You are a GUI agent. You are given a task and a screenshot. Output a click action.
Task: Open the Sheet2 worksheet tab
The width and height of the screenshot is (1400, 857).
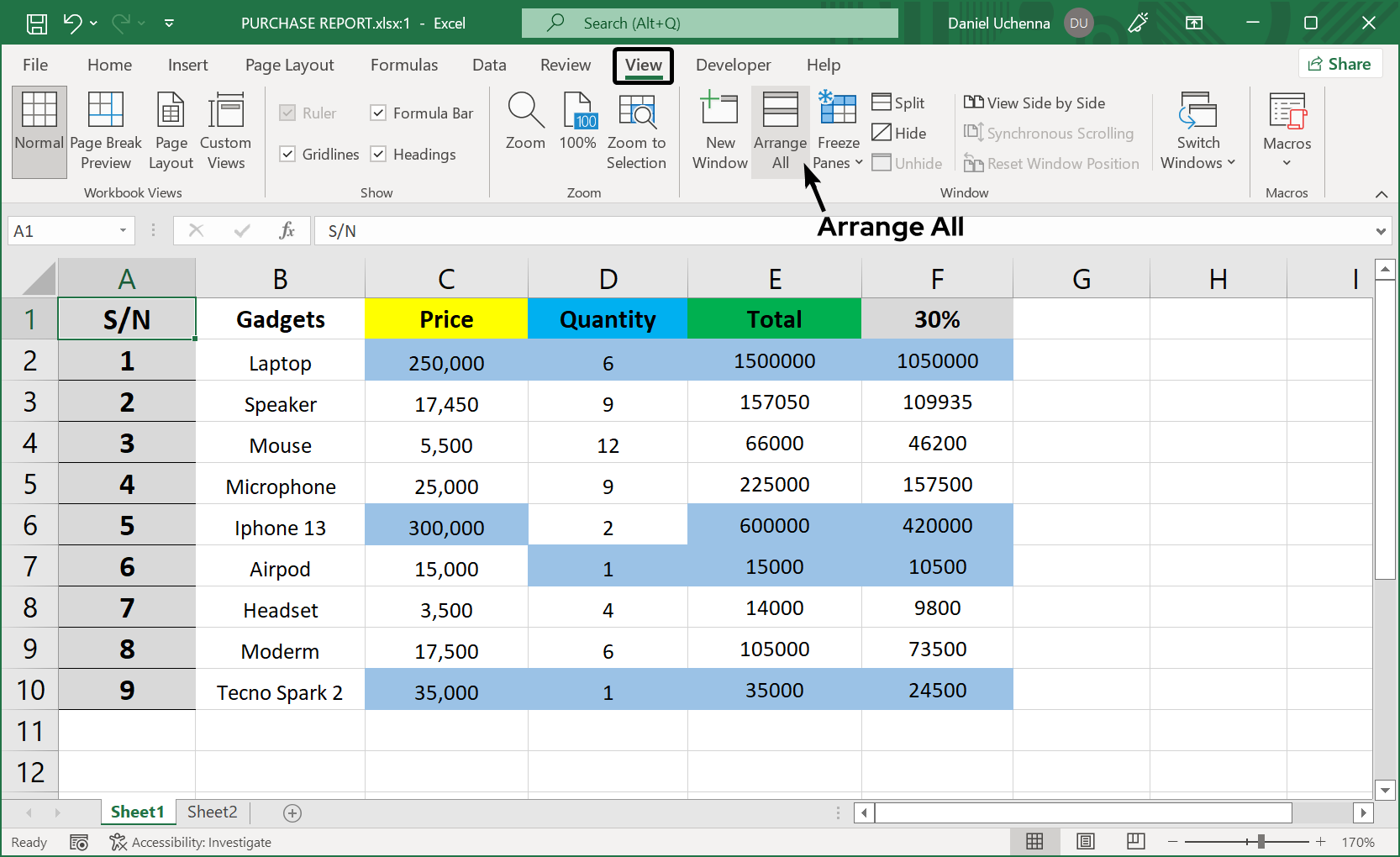(211, 812)
